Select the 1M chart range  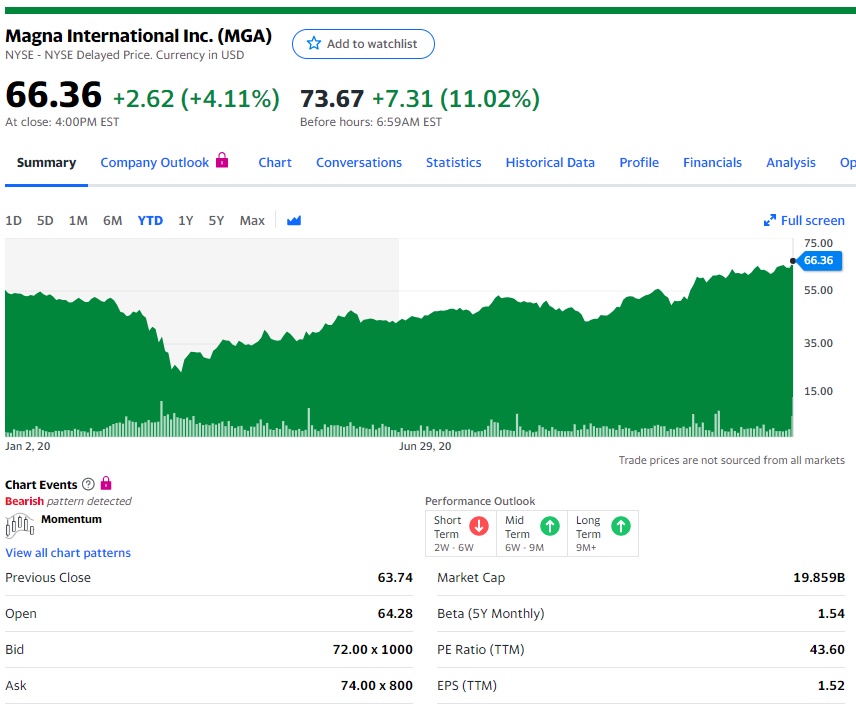pyautogui.click(x=78, y=220)
